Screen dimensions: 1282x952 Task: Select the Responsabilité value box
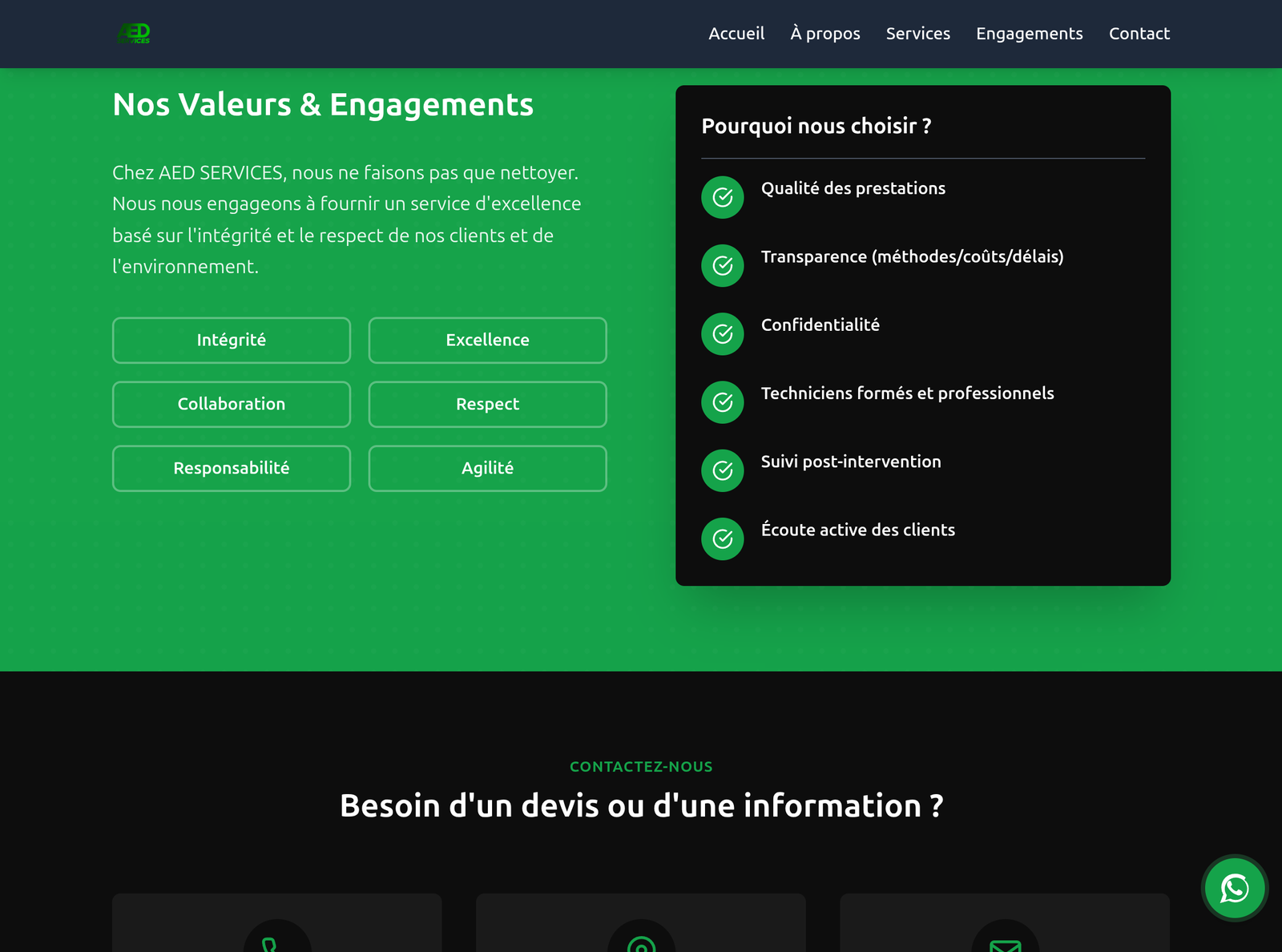[232, 468]
